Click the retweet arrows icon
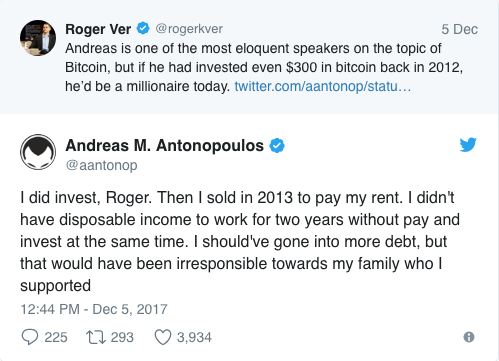The image size is (499, 361). 96,337
